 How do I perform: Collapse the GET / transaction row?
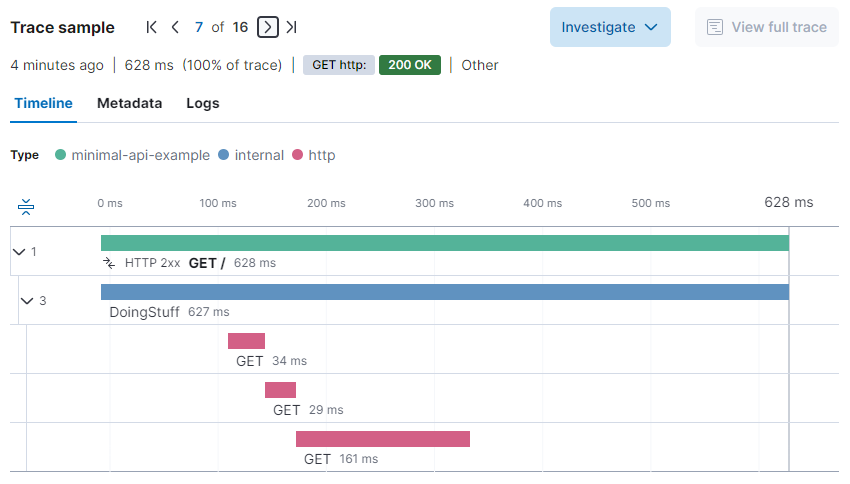(x=19, y=252)
